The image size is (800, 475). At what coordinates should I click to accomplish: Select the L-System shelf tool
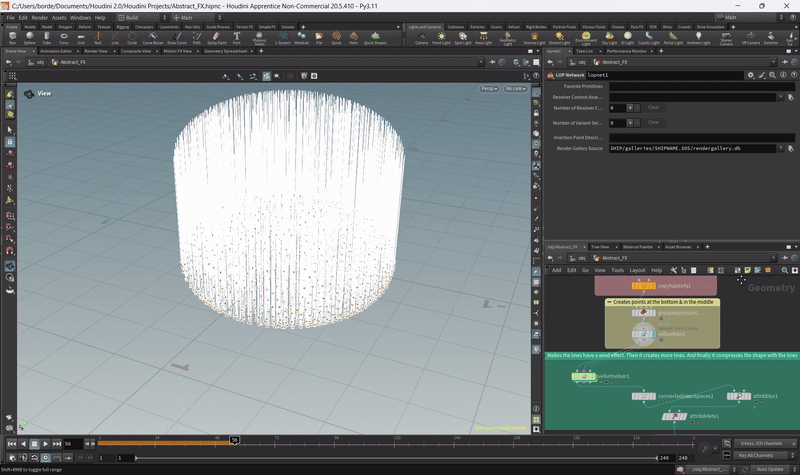[x=283, y=38]
